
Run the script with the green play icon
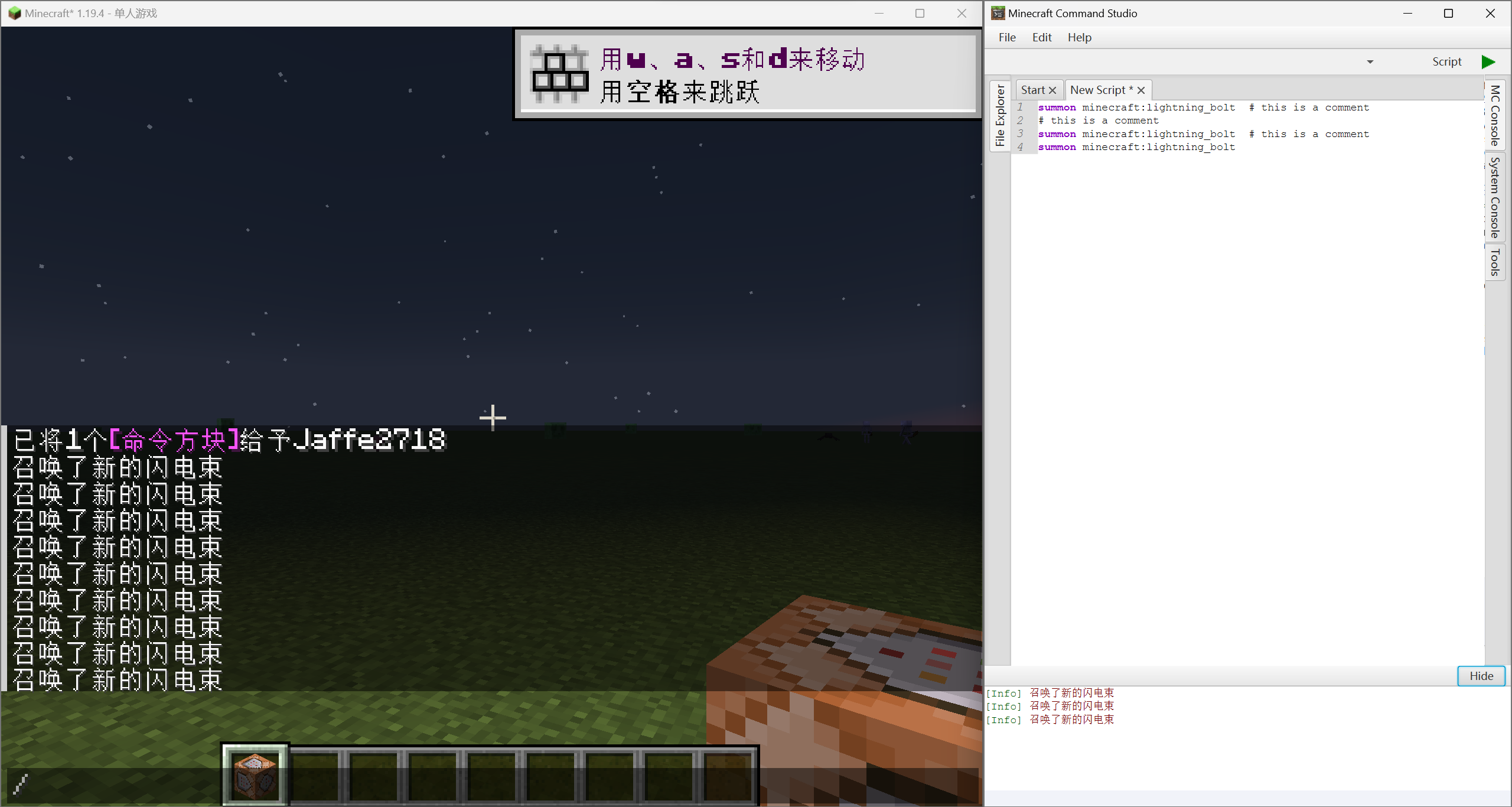[x=1488, y=62]
